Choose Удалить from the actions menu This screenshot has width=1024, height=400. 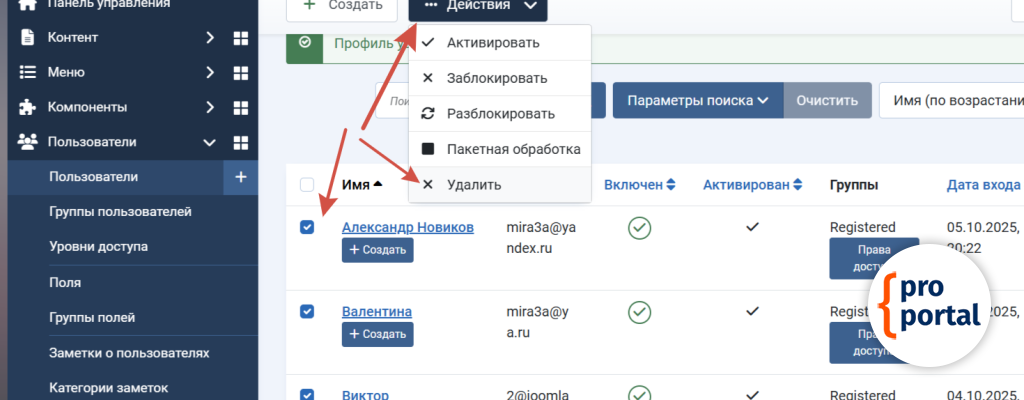click(x=474, y=185)
